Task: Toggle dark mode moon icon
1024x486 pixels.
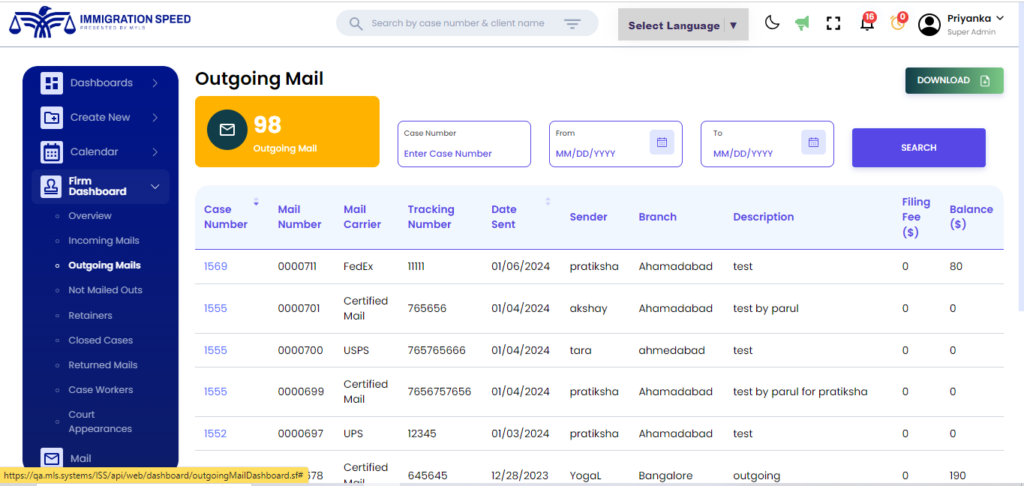Action: (x=772, y=24)
